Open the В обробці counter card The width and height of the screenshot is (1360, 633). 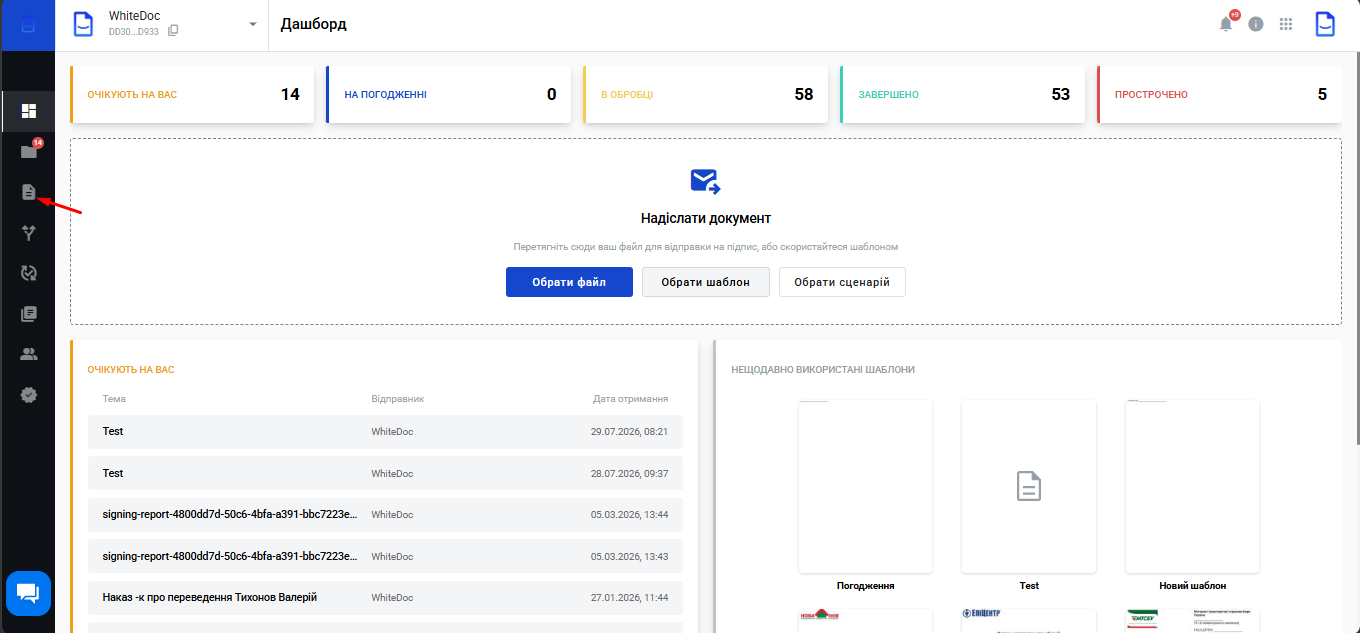click(x=706, y=95)
